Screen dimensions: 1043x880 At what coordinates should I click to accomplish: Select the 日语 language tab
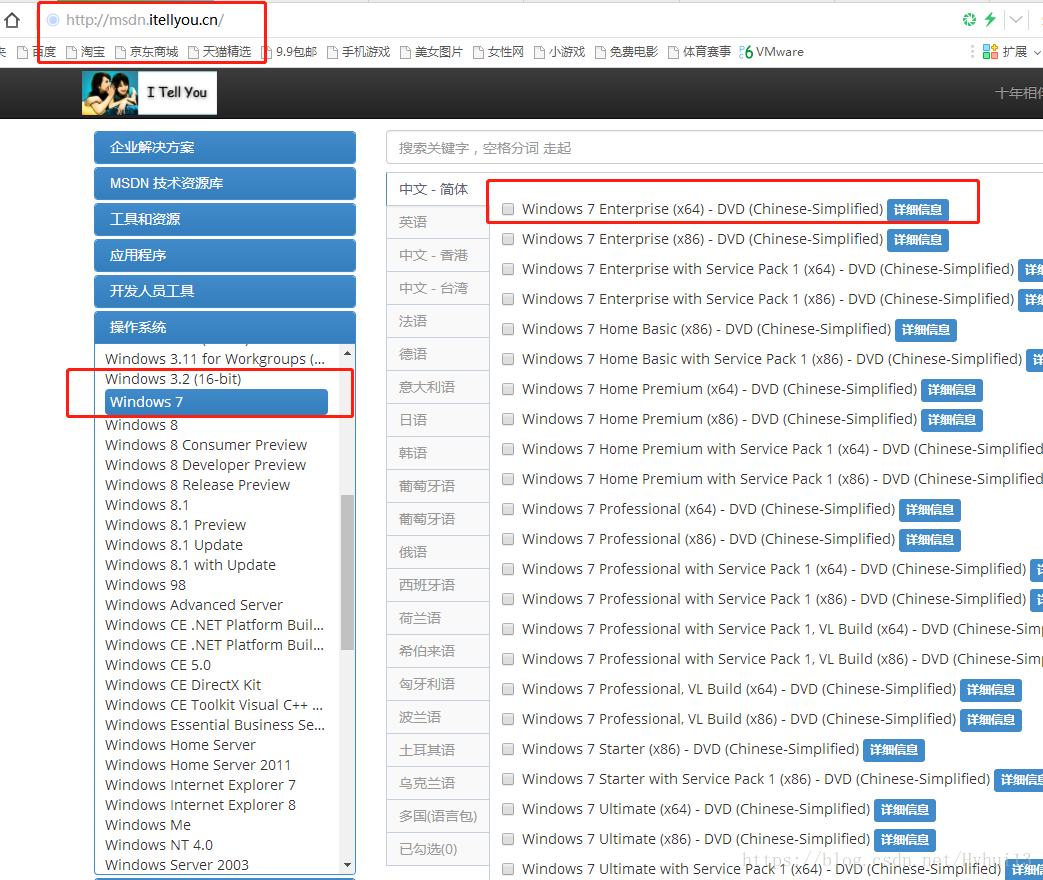tap(437, 420)
